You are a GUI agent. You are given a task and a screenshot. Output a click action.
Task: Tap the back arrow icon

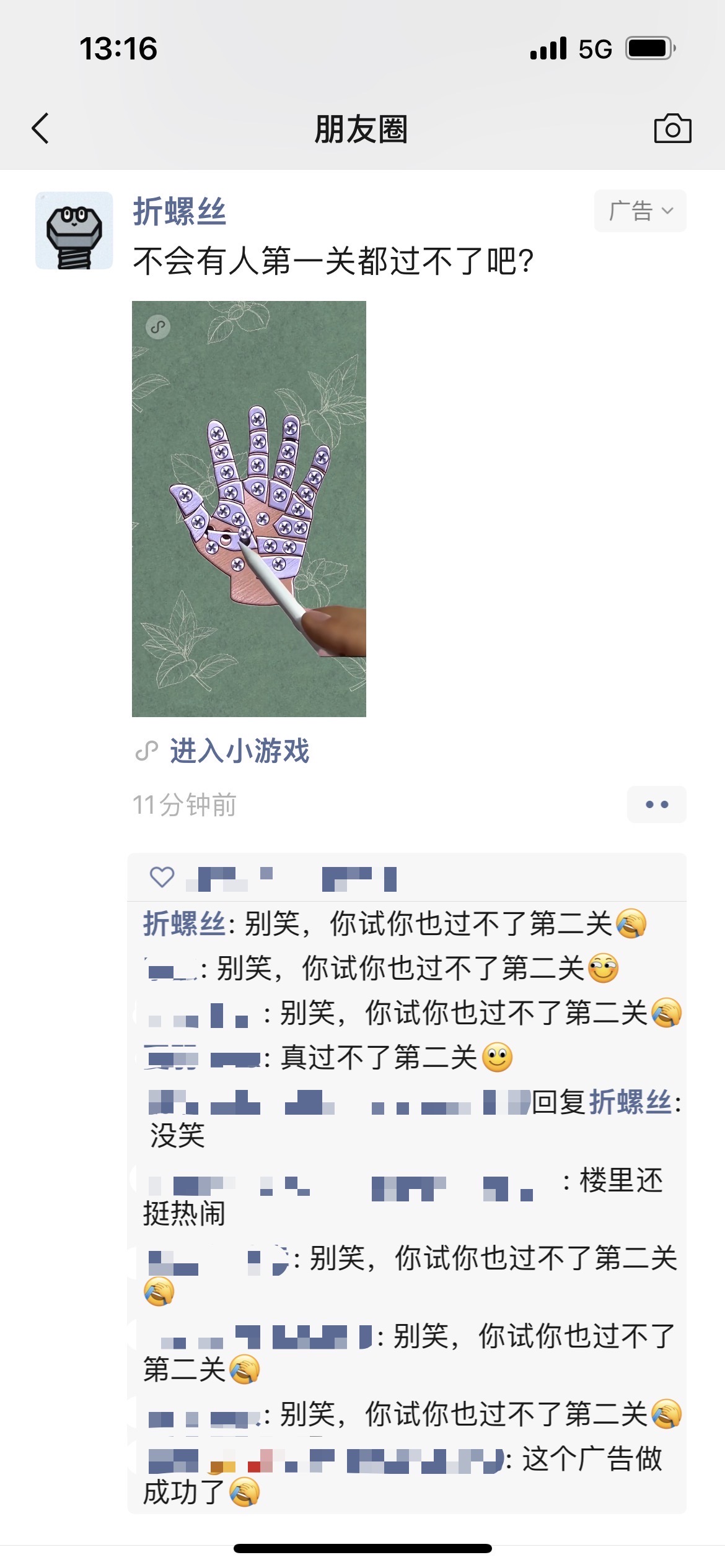[x=40, y=129]
